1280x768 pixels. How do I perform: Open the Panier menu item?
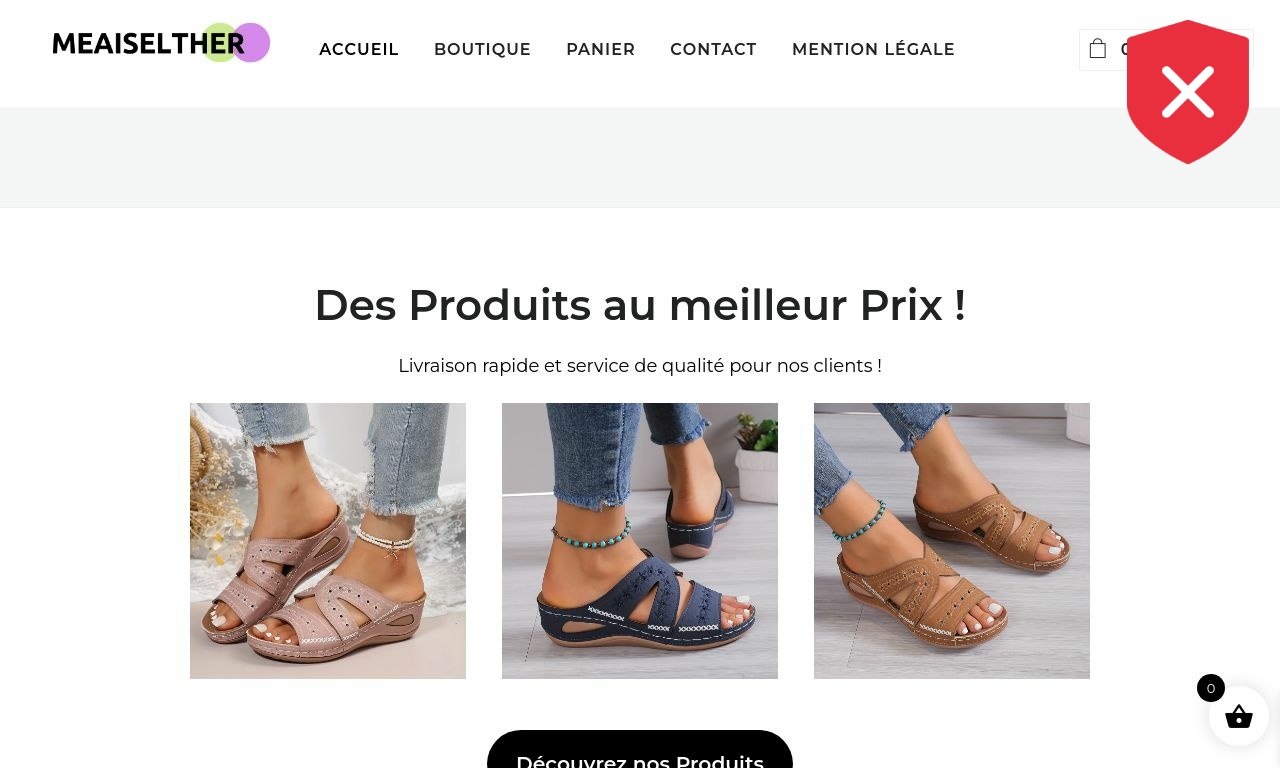[x=600, y=49]
